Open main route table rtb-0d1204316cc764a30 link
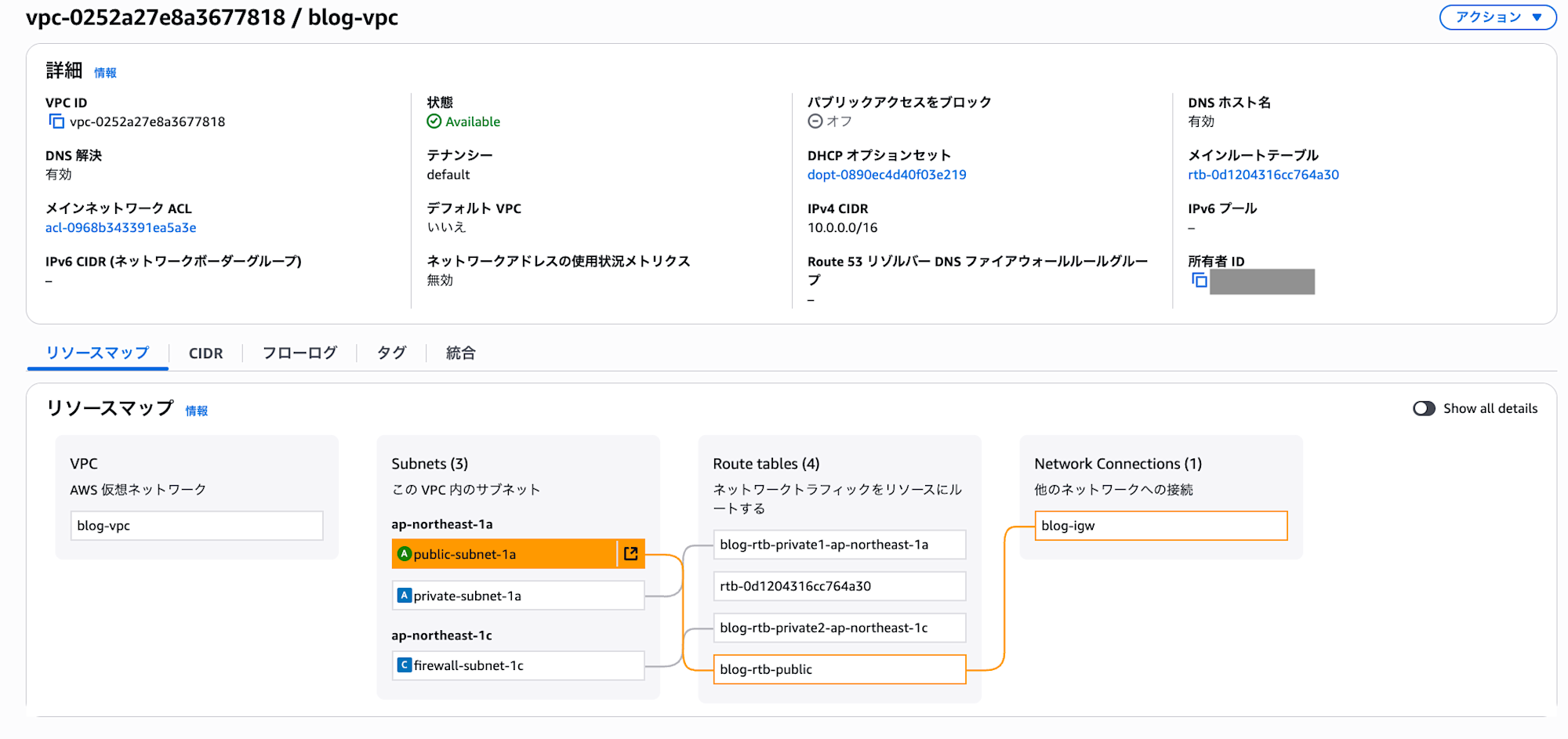The width and height of the screenshot is (1568, 739). (1263, 175)
